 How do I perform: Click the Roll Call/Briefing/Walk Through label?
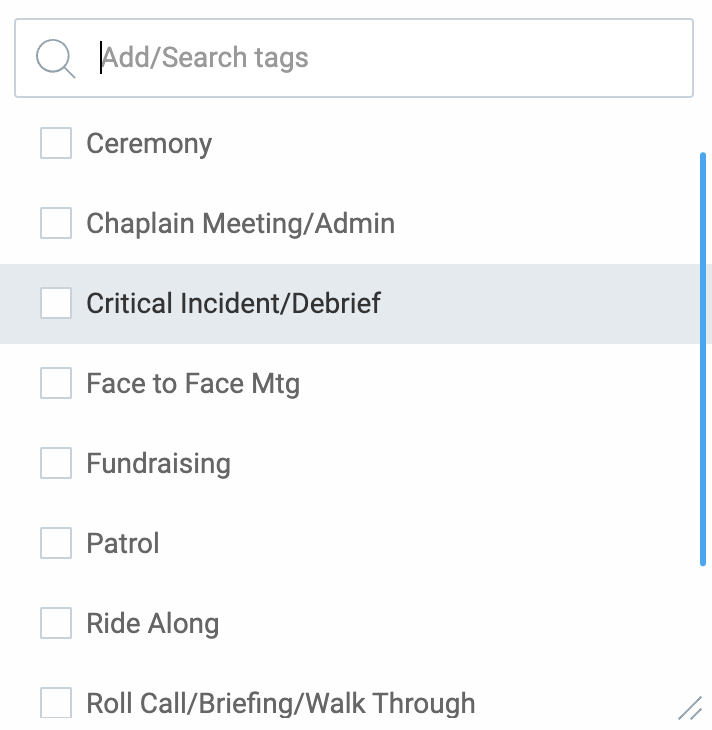coord(280,704)
